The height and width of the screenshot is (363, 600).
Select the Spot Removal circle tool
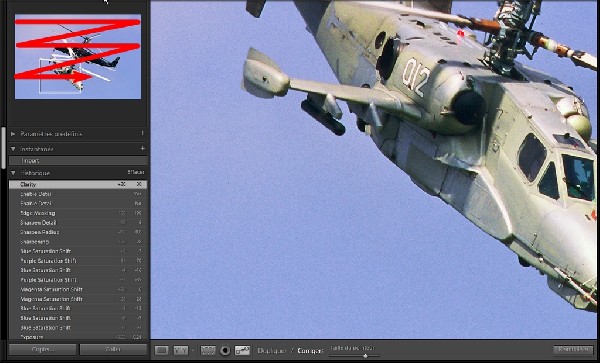point(225,350)
